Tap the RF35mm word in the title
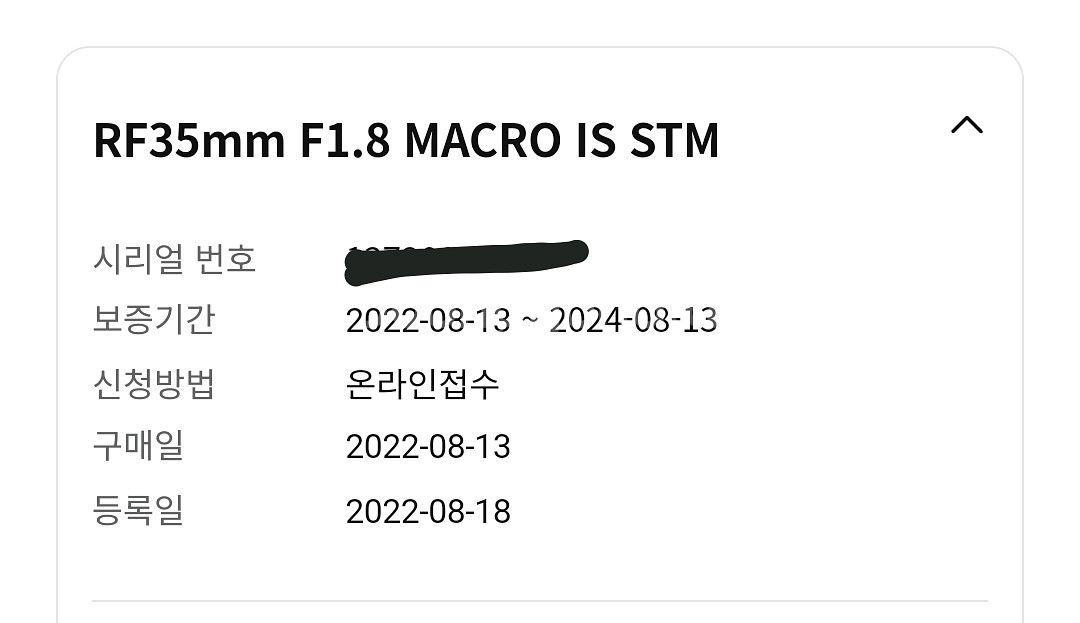The height and width of the screenshot is (623, 1080). click(x=189, y=142)
